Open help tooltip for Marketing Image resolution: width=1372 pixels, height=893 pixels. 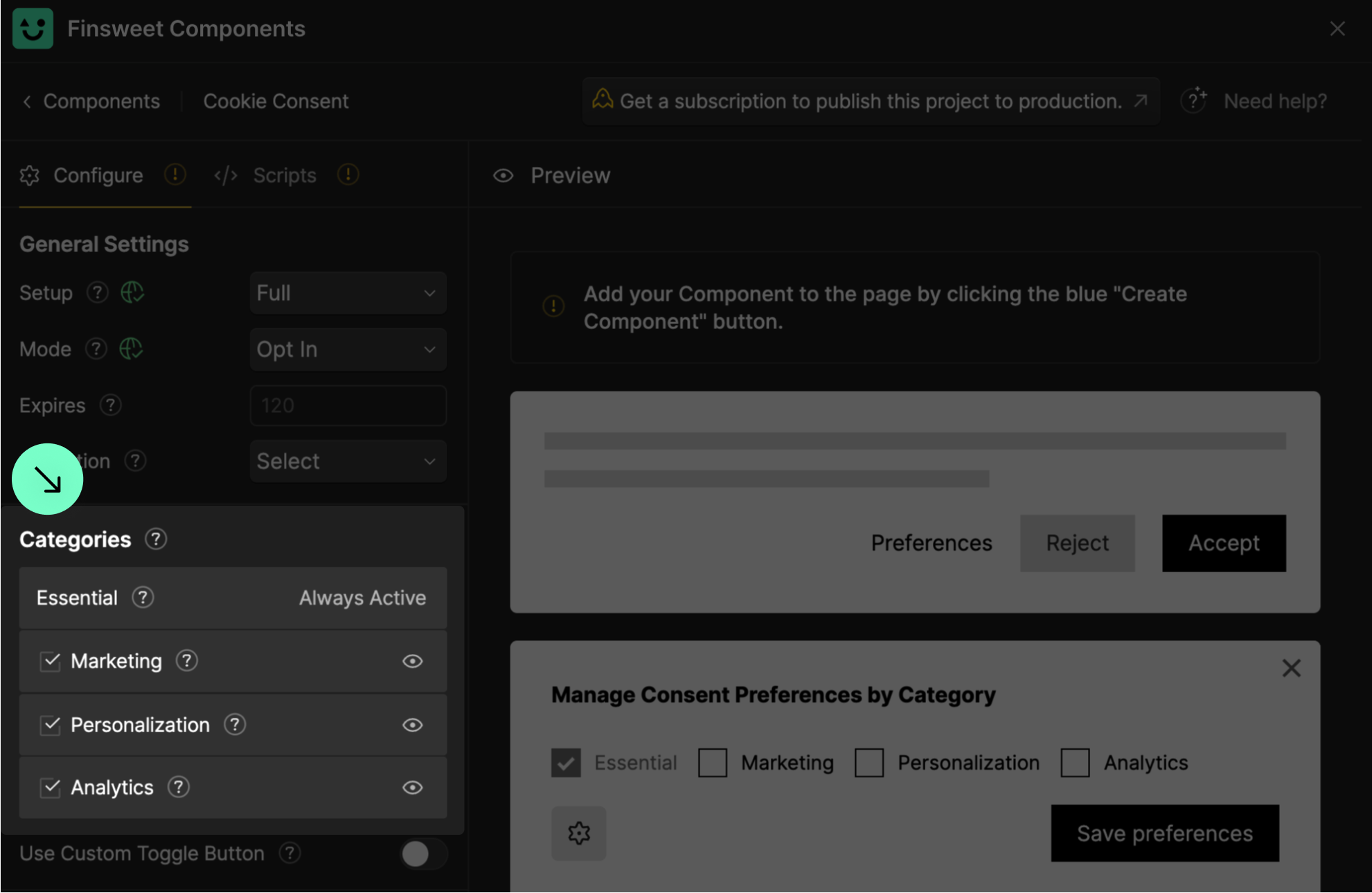pyautogui.click(x=186, y=661)
